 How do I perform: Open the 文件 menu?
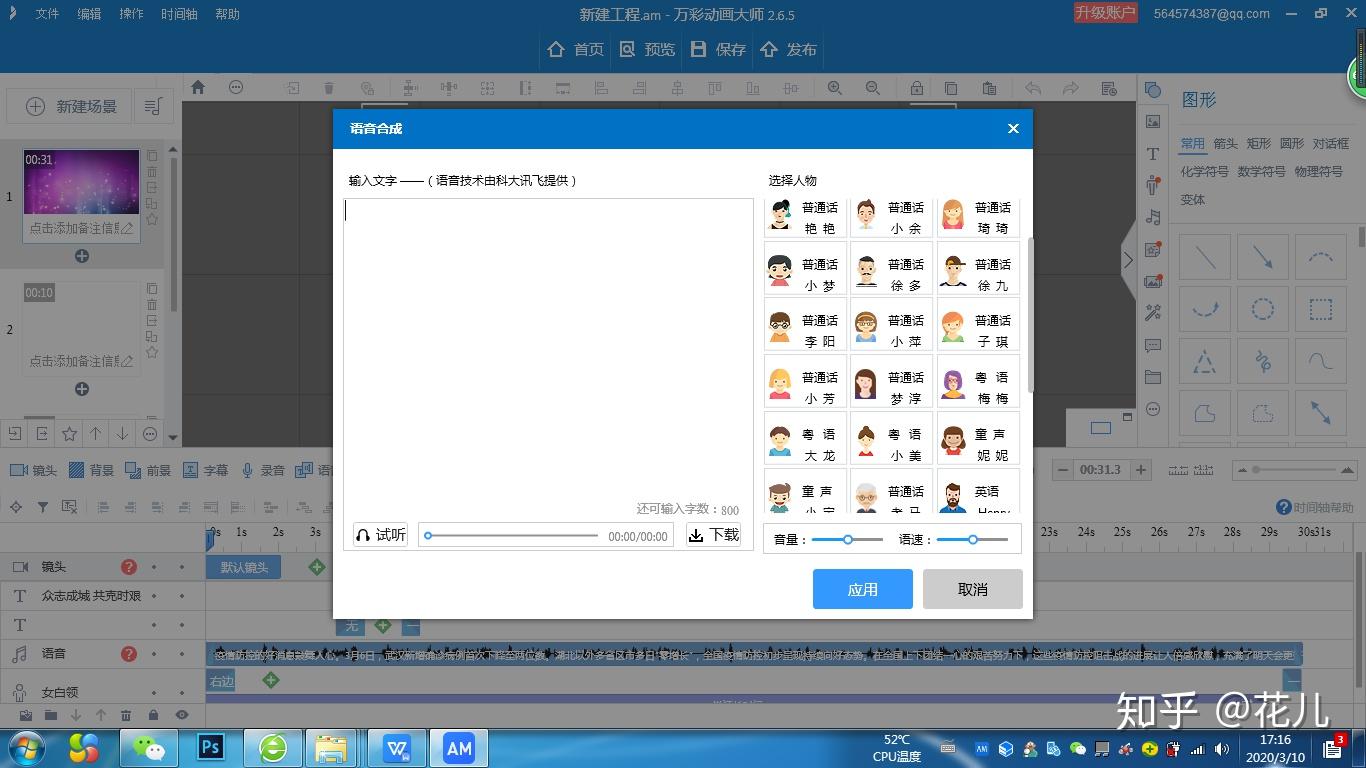(47, 14)
